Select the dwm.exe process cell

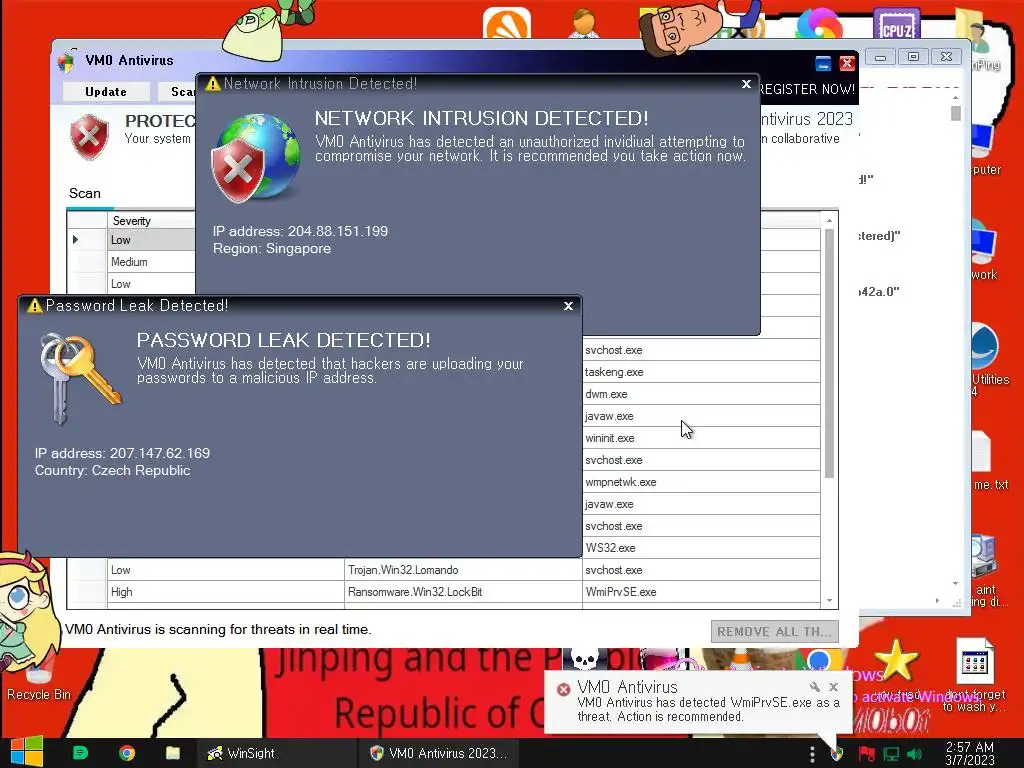[701, 394]
